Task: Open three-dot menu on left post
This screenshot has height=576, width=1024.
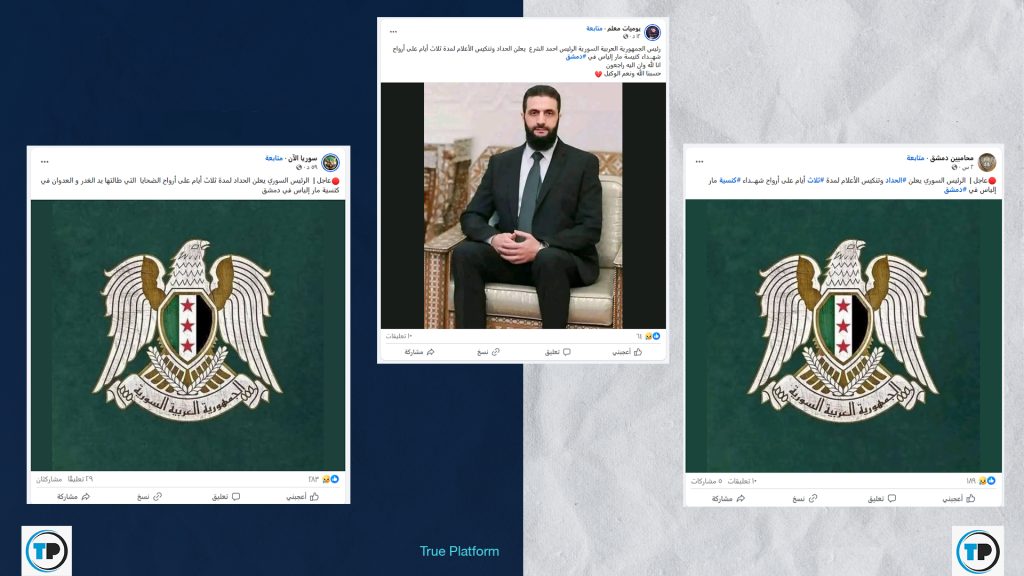Action: pyautogui.click(x=45, y=161)
